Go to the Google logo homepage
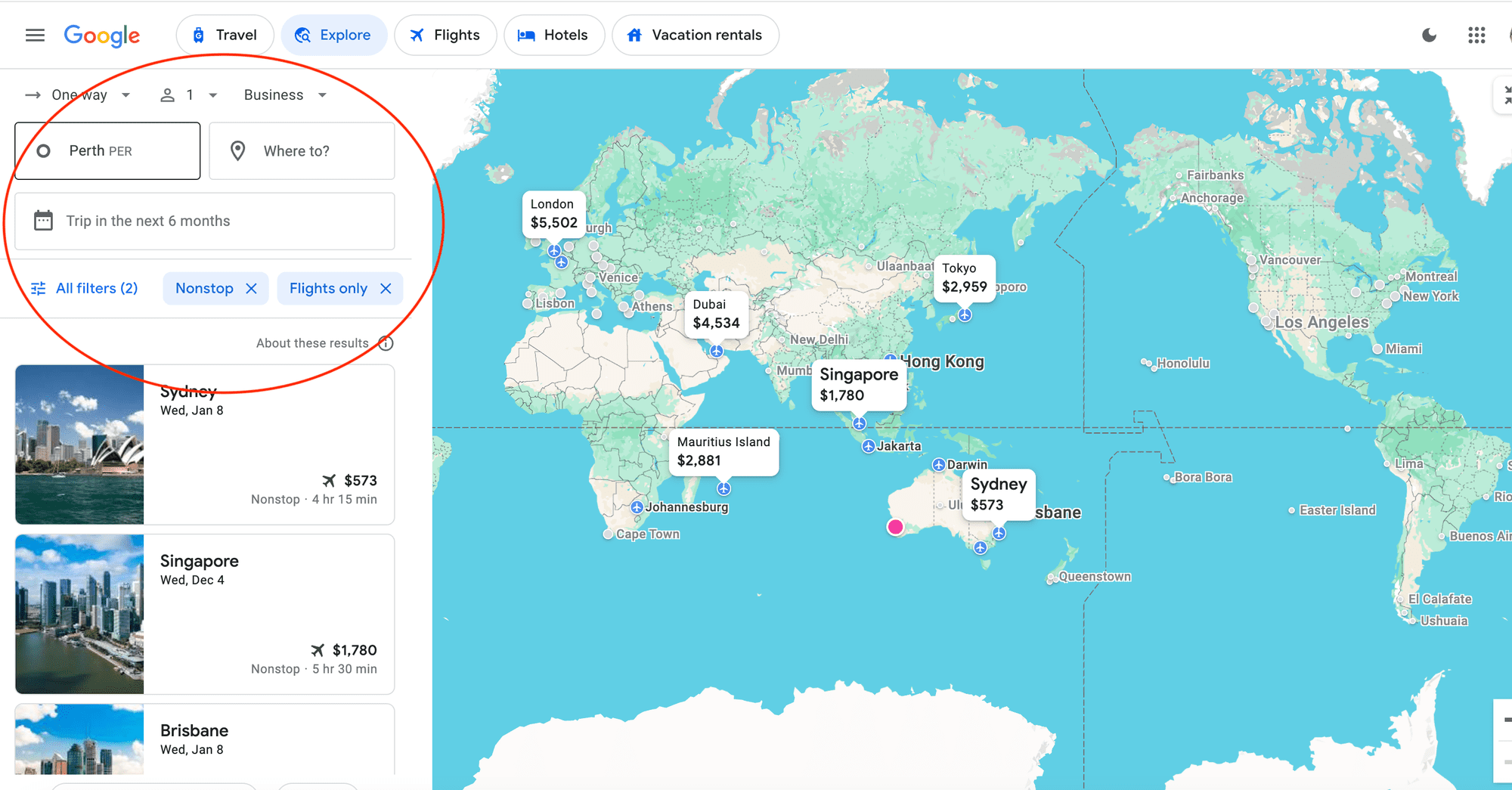The height and width of the screenshot is (790, 1512). (x=102, y=36)
